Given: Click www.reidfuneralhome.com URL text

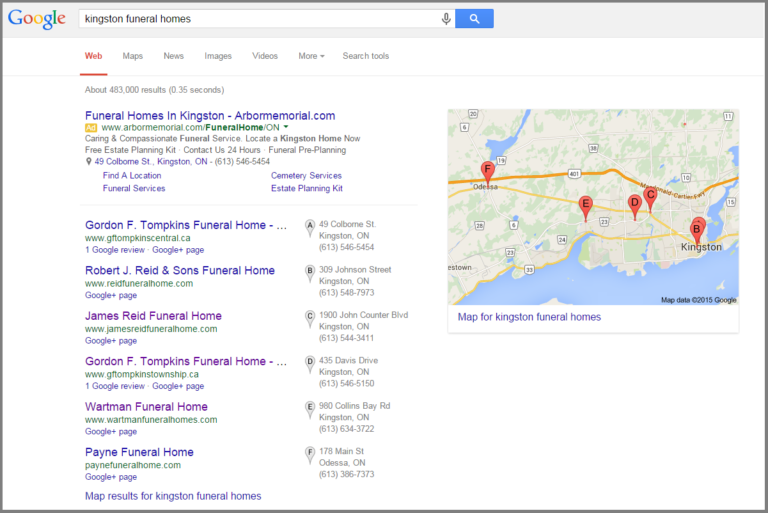Looking at the screenshot, I should (139, 284).
